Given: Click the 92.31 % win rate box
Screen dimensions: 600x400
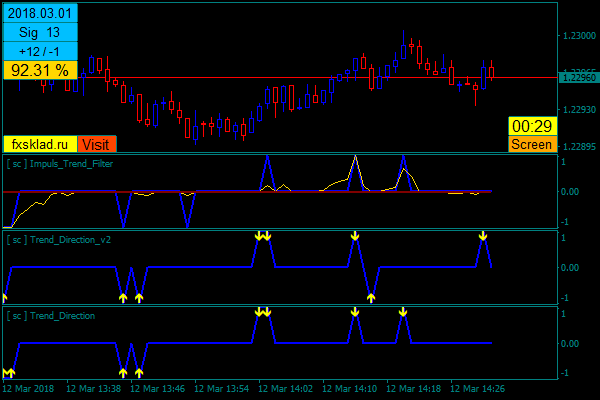Looking at the screenshot, I should [40, 70].
